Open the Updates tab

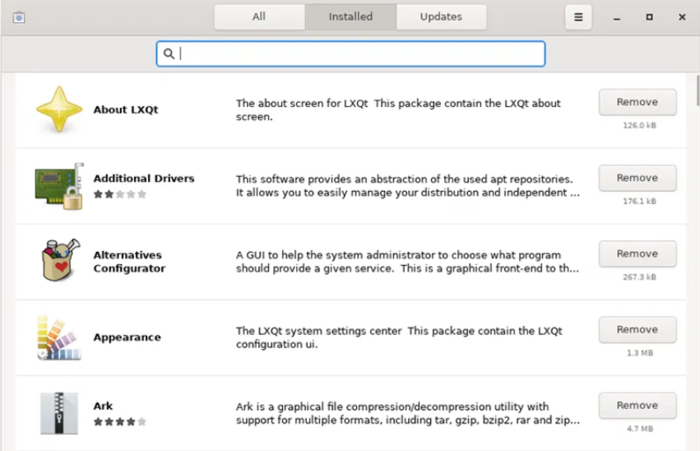click(441, 17)
